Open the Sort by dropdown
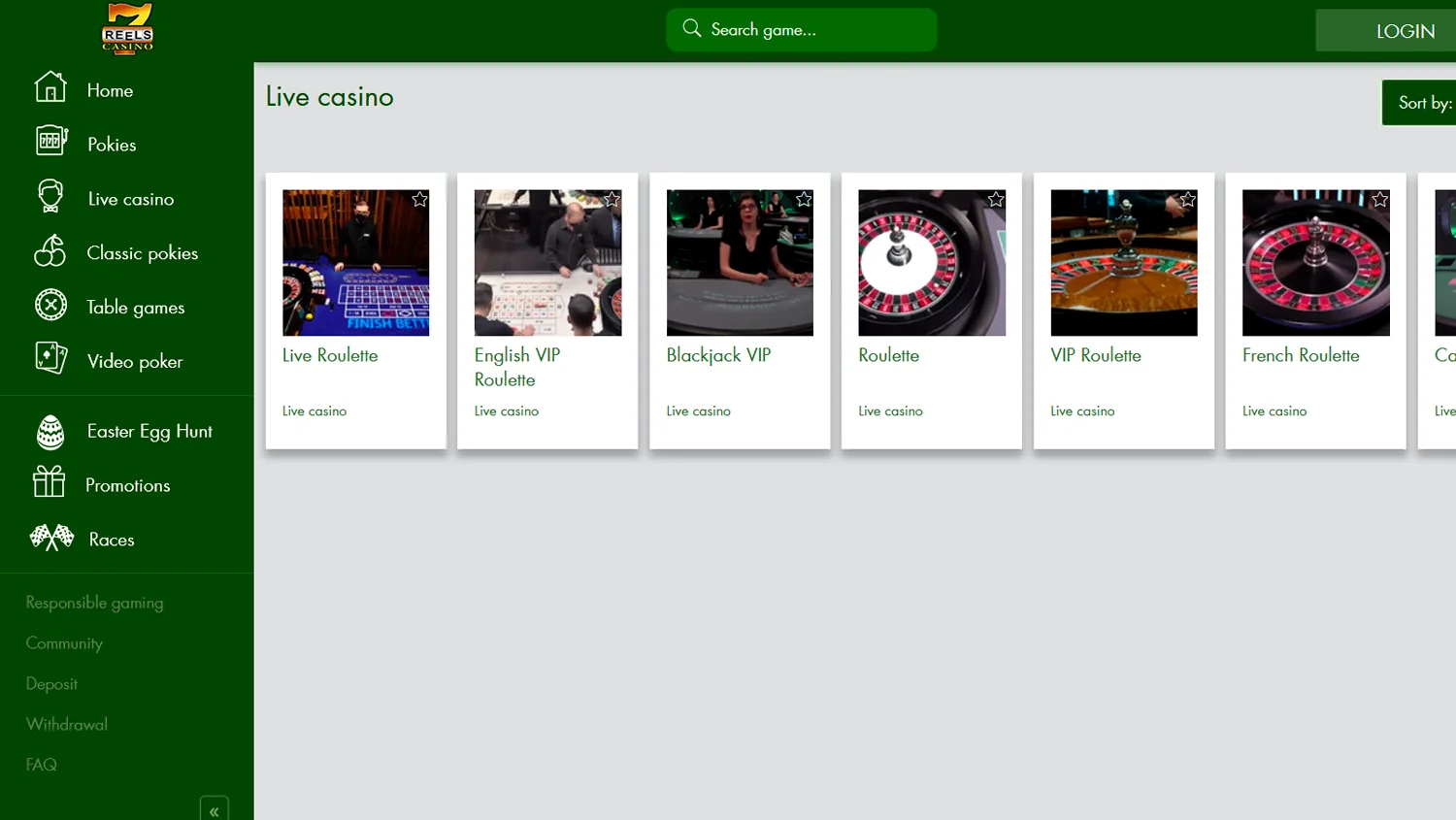This screenshot has height=820, width=1456. [x=1422, y=103]
